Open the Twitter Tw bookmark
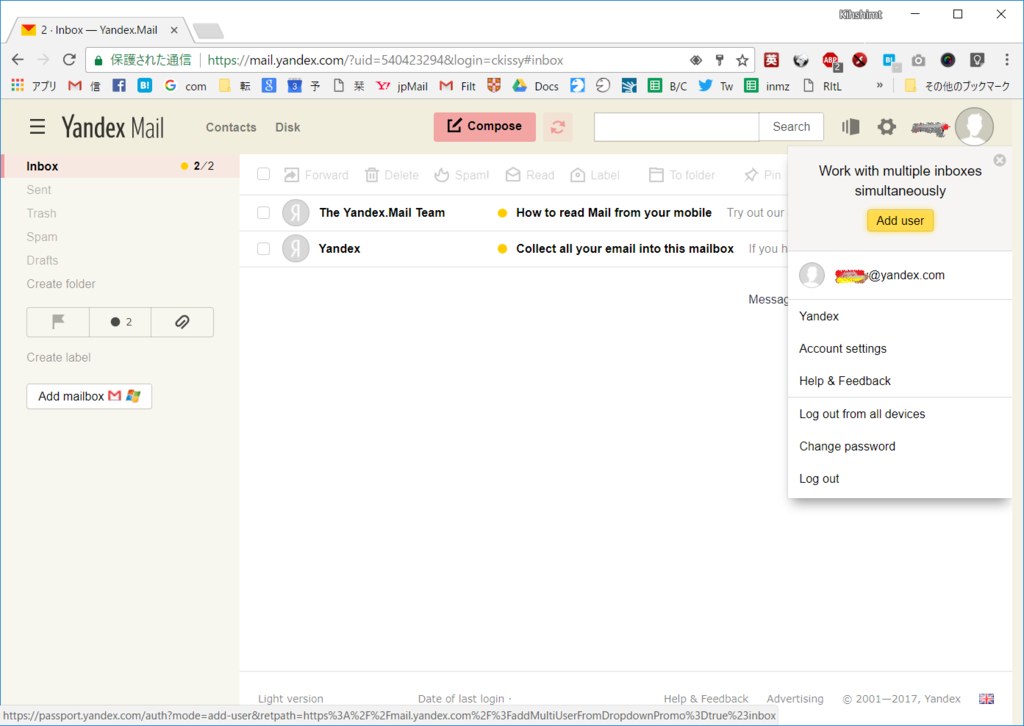Image resolution: width=1024 pixels, height=726 pixels. tap(716, 86)
